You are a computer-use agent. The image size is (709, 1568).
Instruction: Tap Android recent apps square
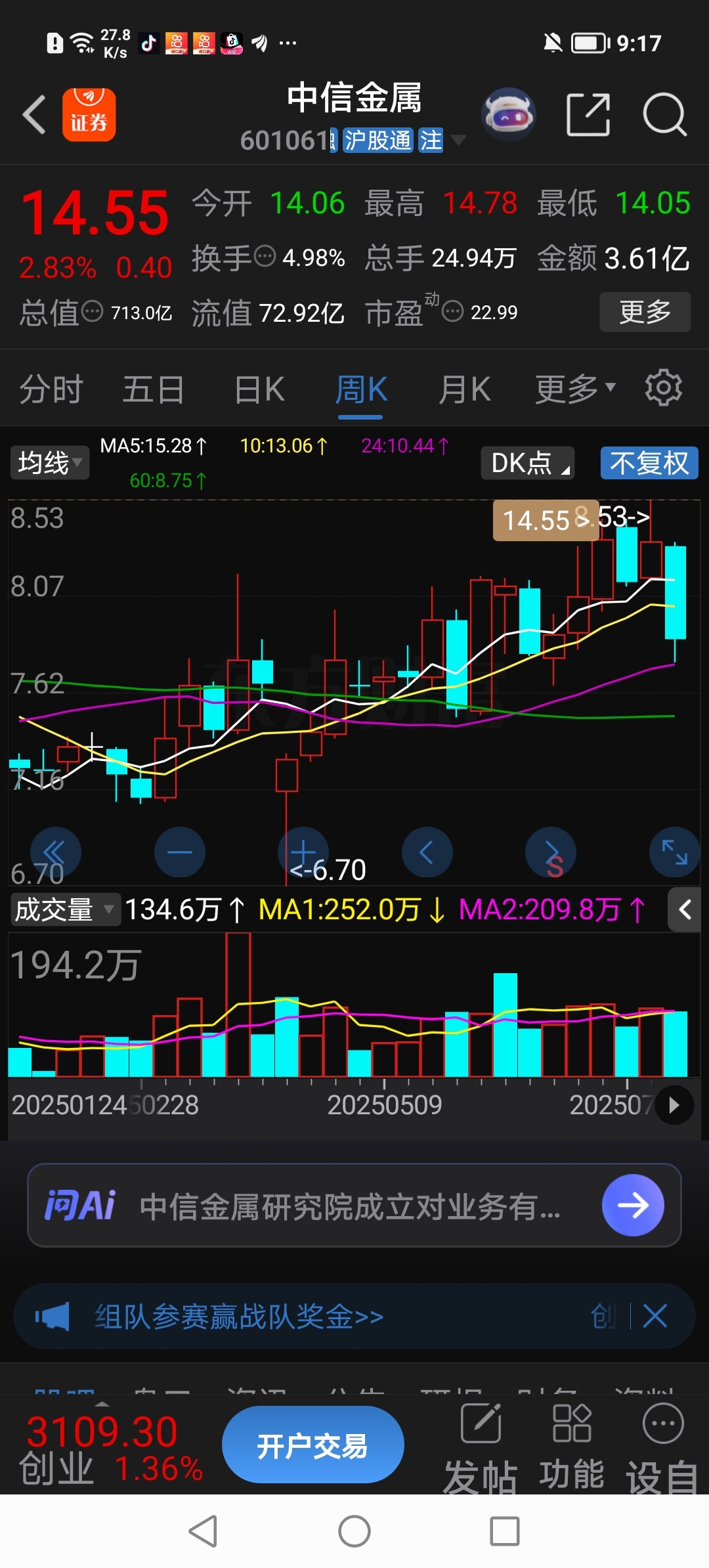click(505, 1531)
